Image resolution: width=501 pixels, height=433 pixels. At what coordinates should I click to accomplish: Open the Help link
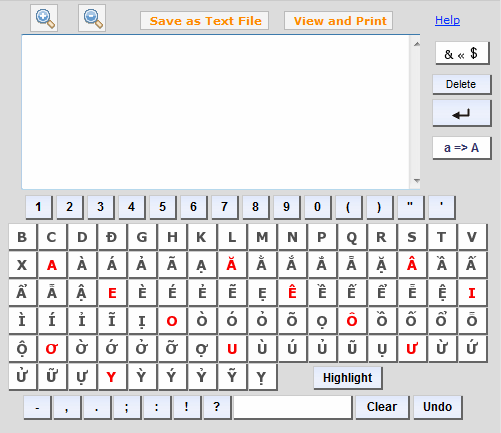tap(447, 20)
